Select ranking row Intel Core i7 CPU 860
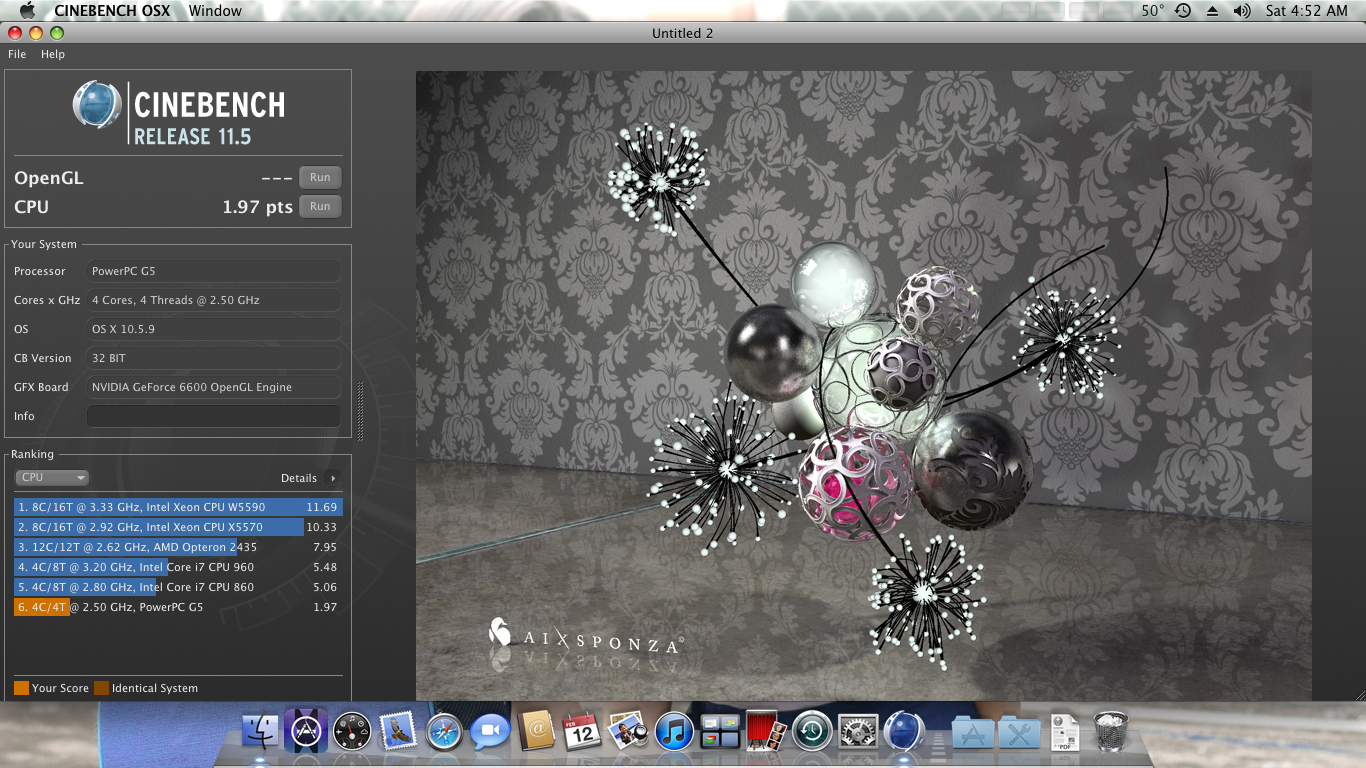The height and width of the screenshot is (768, 1366). click(x=178, y=587)
